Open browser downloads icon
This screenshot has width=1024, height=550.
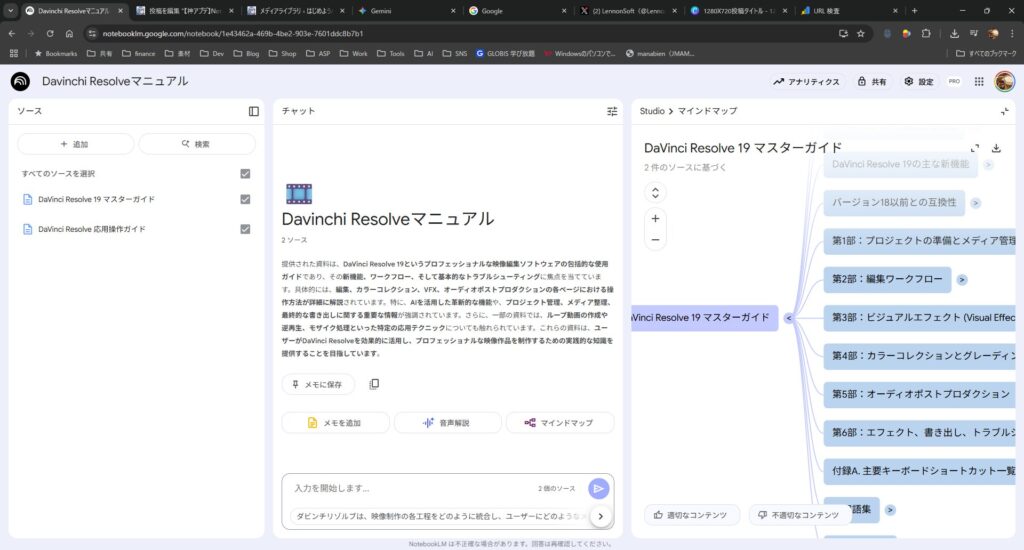[x=954, y=33]
